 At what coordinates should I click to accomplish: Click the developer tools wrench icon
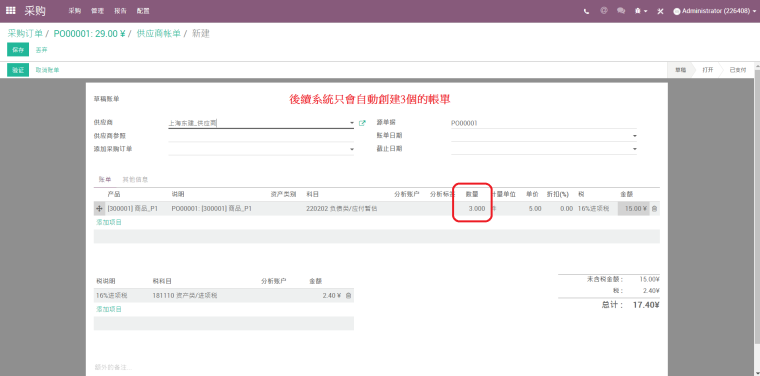[x=660, y=11]
